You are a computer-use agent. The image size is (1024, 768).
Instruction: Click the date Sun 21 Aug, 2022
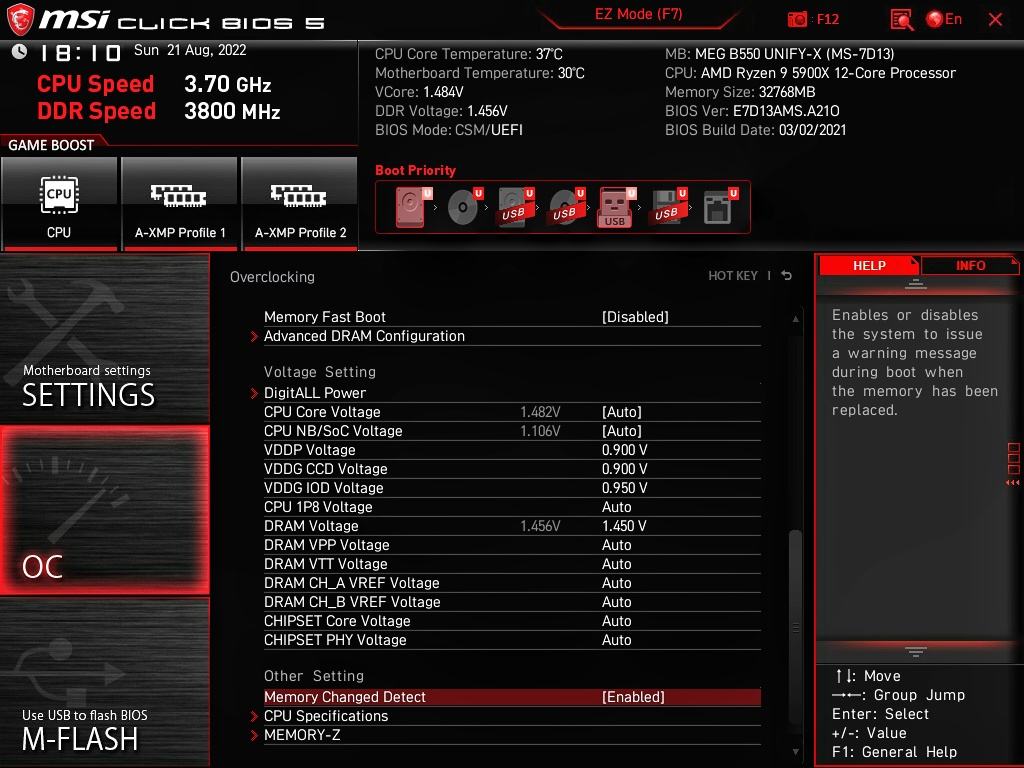tap(190, 50)
